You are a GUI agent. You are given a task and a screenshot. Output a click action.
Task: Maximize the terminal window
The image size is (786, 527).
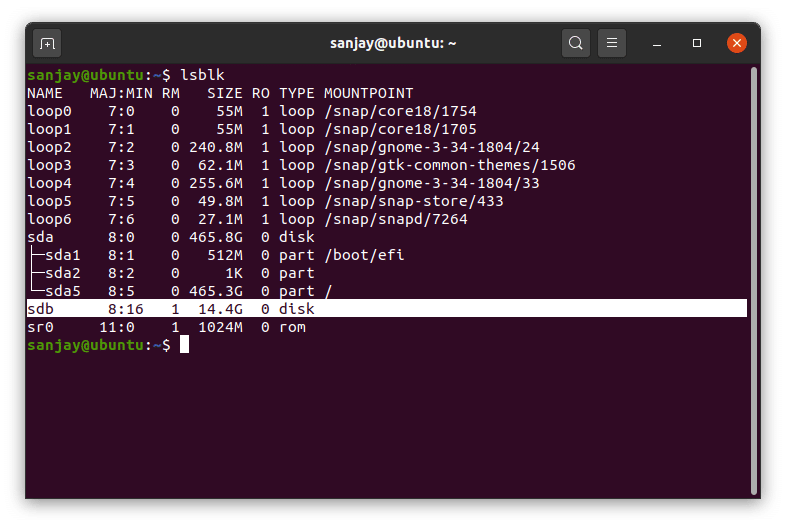[697, 43]
